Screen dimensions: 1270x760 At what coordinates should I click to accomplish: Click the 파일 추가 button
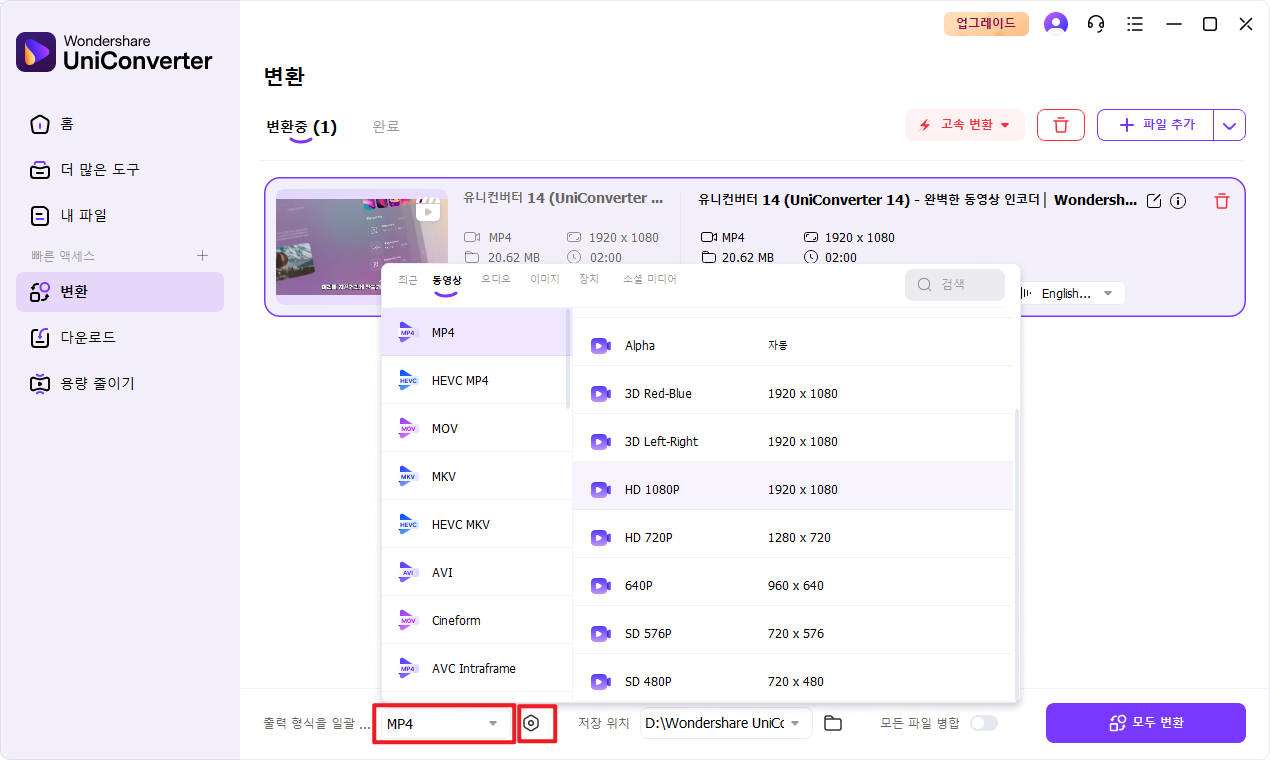[1156, 125]
